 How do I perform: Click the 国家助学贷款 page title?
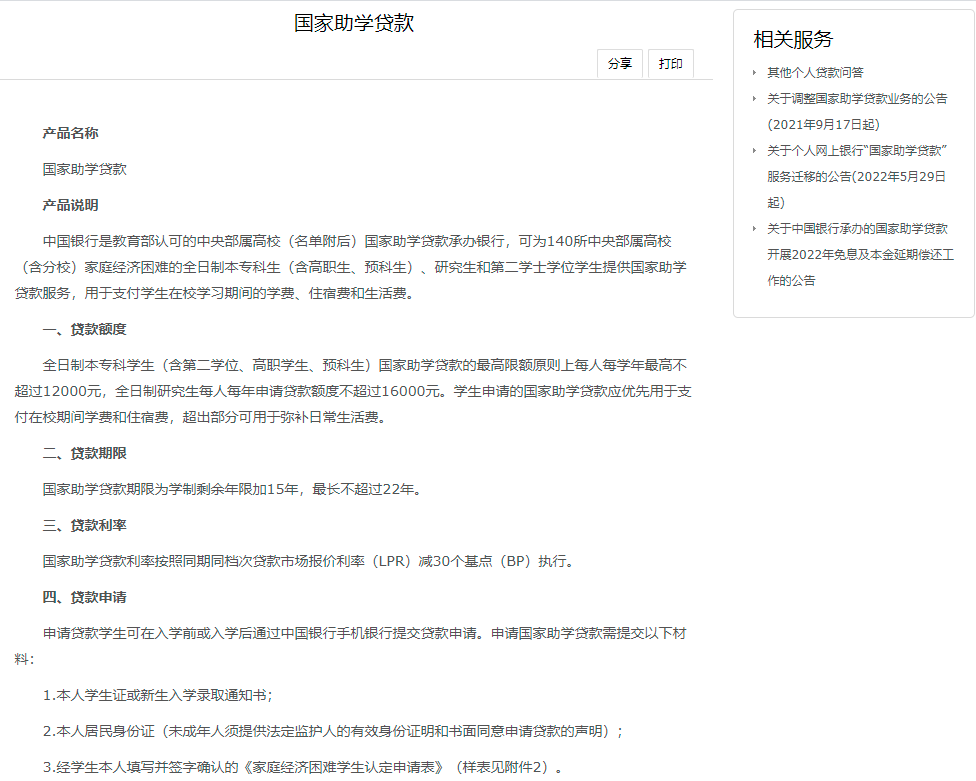pyautogui.click(x=354, y=23)
